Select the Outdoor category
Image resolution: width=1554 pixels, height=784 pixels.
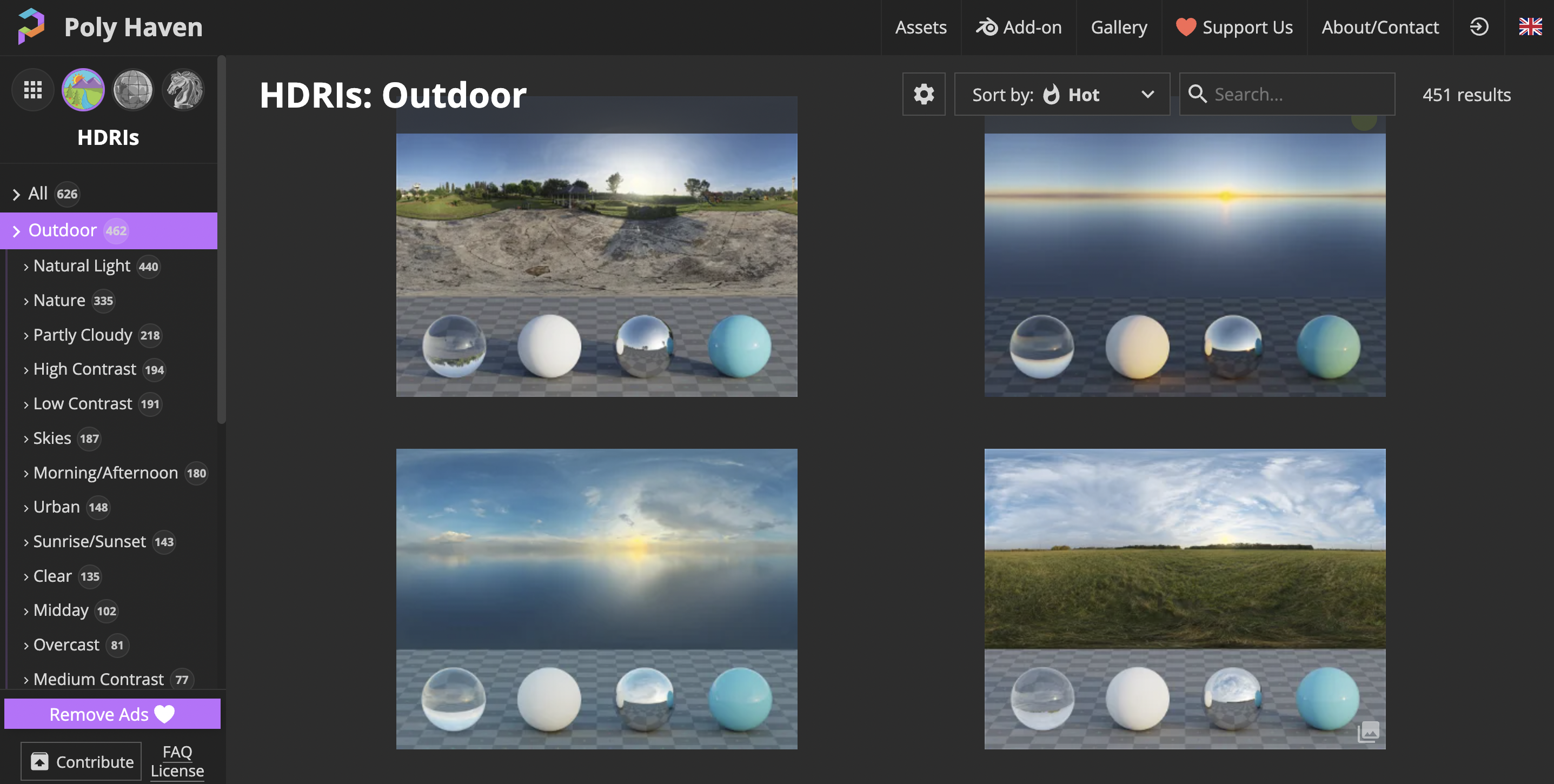pyautogui.click(x=109, y=230)
